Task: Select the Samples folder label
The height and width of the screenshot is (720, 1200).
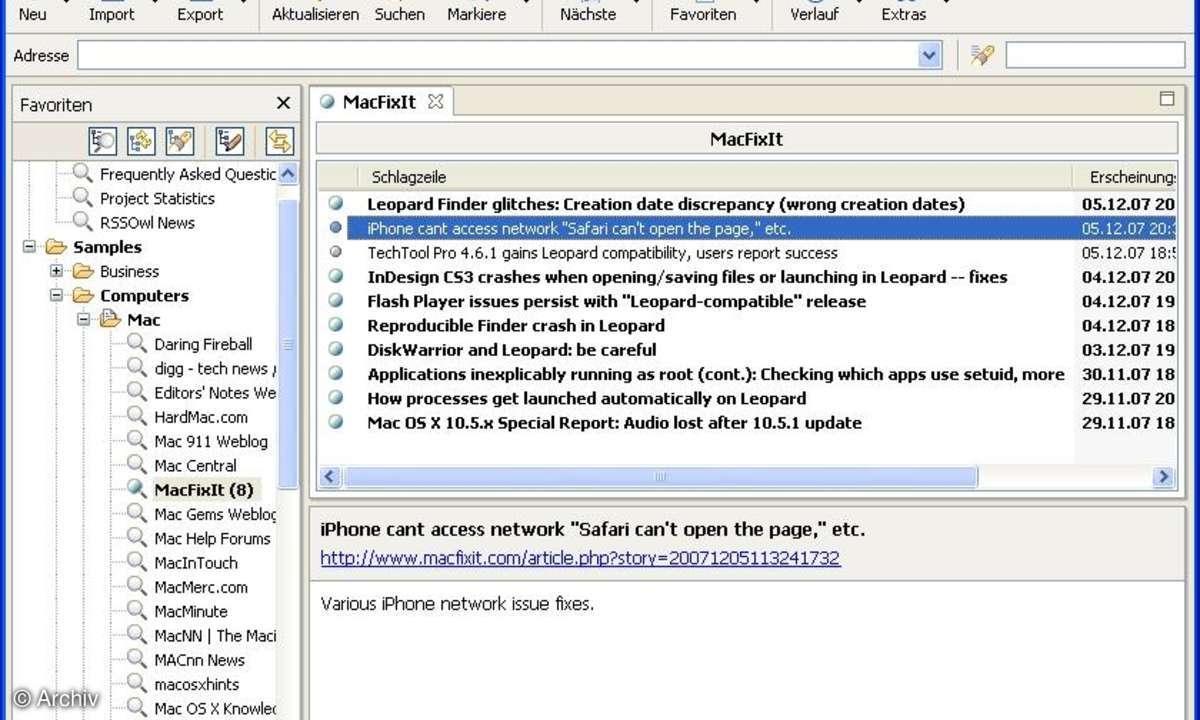Action: coord(107,247)
